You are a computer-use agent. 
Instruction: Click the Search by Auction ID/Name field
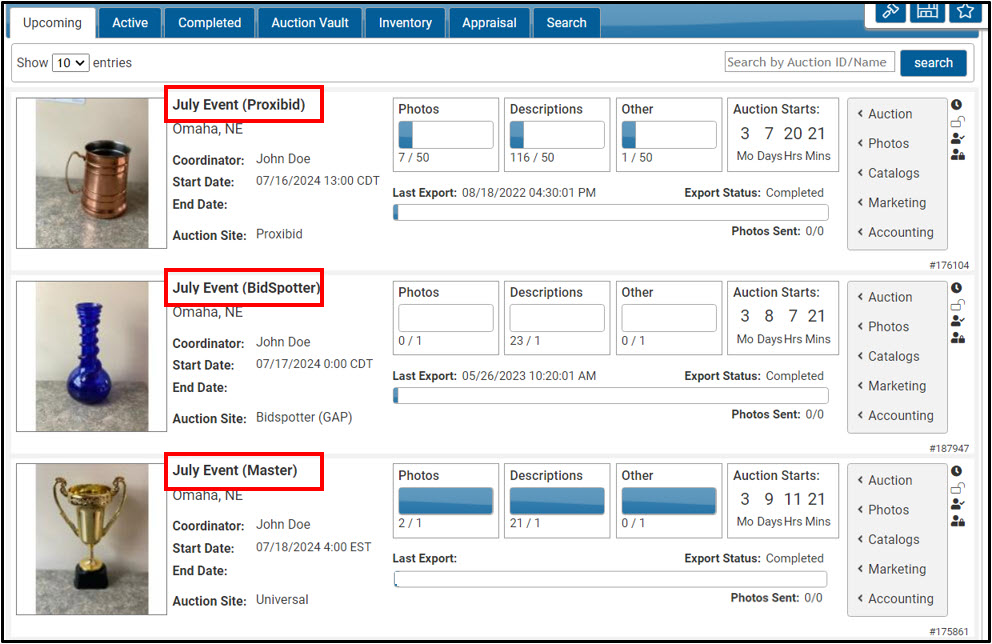click(810, 62)
